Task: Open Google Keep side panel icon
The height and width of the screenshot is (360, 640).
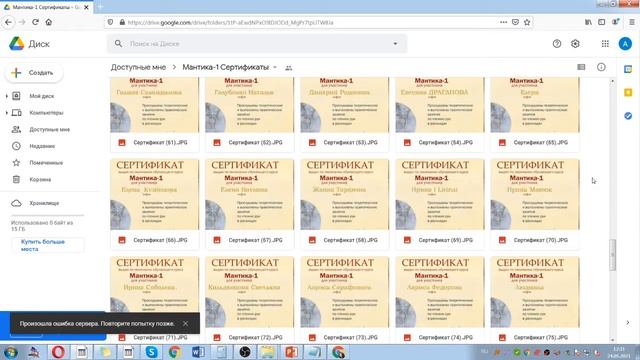Action: 628,93
